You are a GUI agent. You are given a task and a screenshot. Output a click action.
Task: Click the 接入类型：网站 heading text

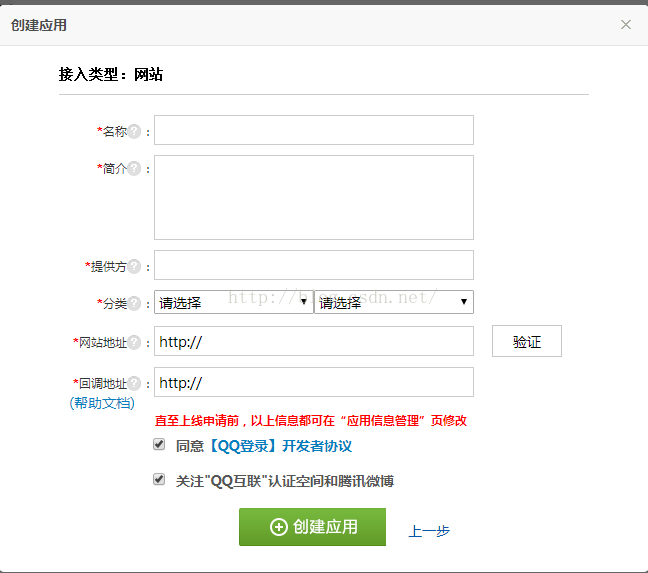pyautogui.click(x=111, y=74)
